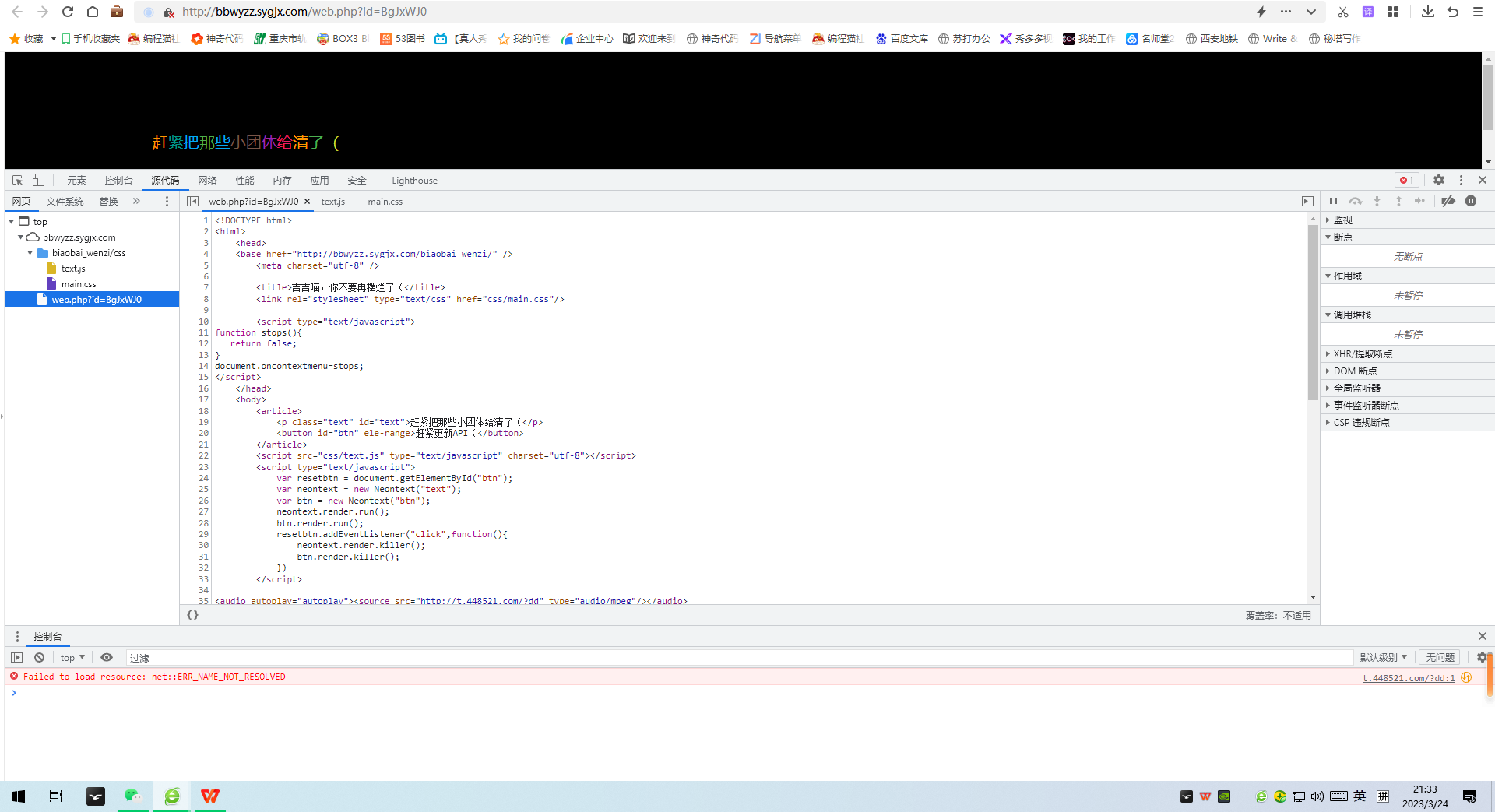The image size is (1495, 812).
Task: Toggle deactivate breakpoints
Action: point(1448,201)
